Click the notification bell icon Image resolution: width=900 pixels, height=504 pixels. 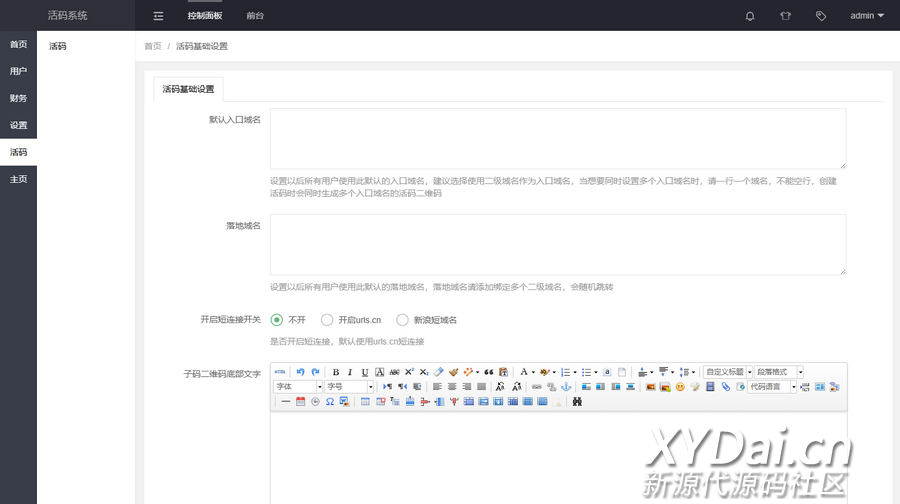tap(750, 16)
